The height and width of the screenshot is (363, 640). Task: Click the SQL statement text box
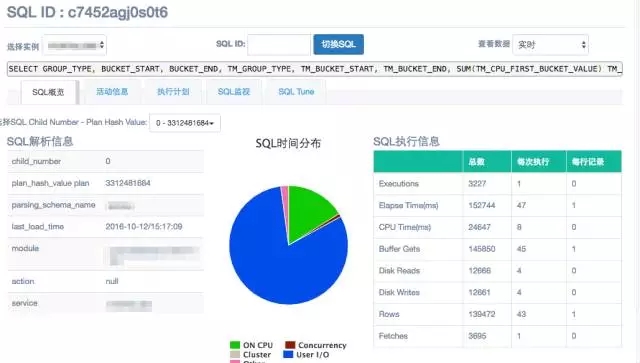tap(315, 69)
